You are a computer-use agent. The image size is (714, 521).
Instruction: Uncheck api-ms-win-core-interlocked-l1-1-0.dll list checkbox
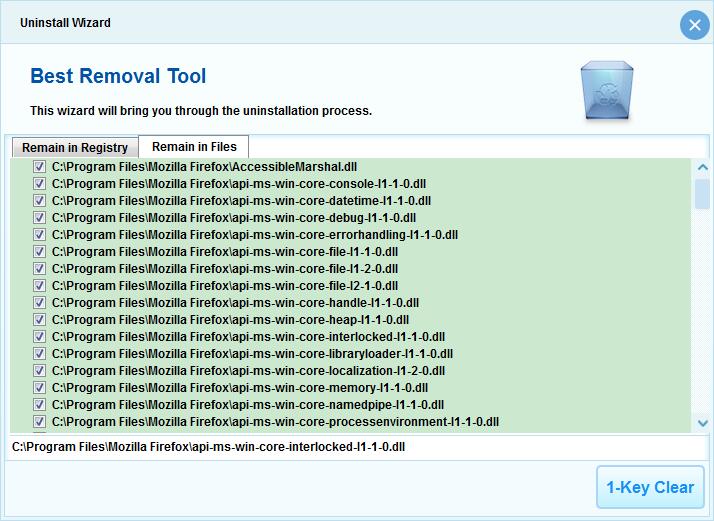pos(39,337)
